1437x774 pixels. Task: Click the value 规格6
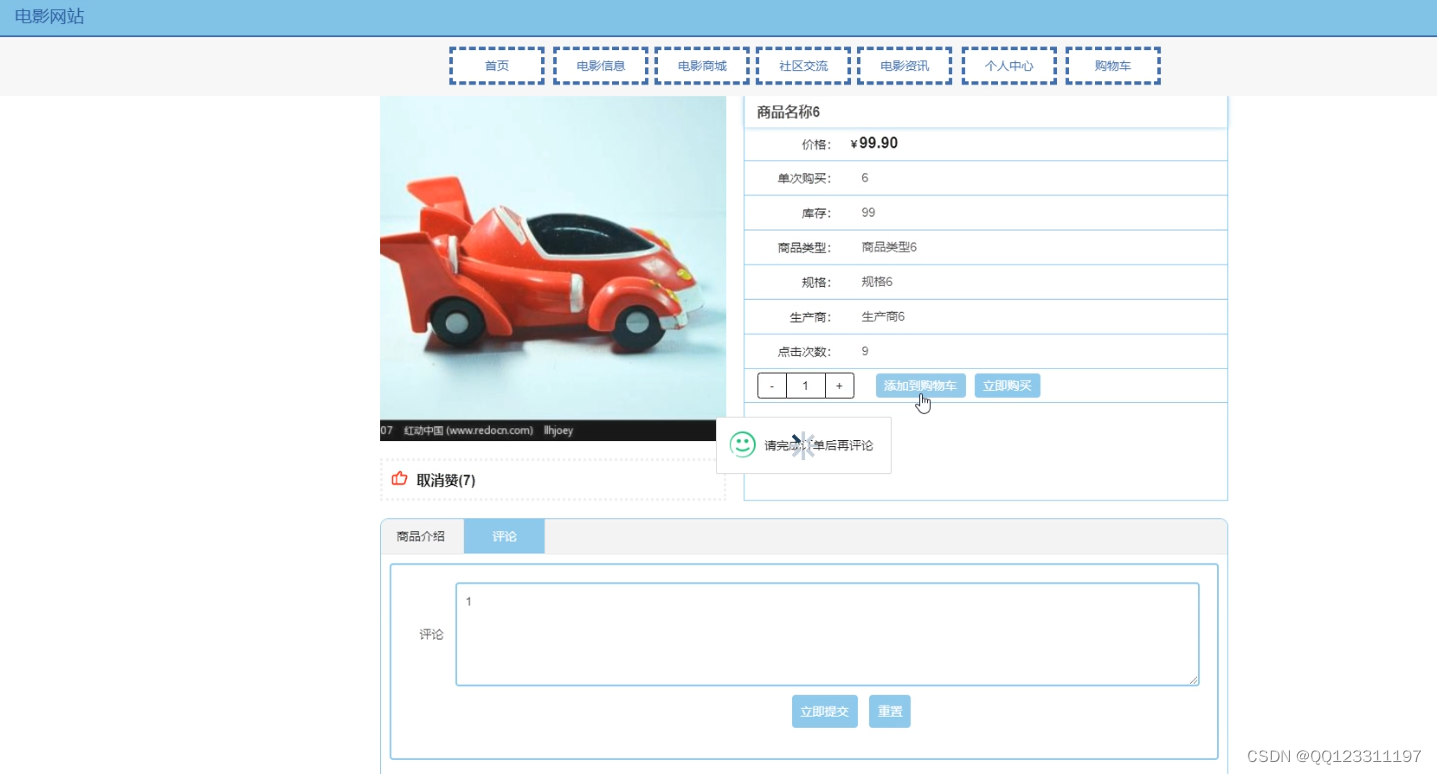[x=877, y=282]
